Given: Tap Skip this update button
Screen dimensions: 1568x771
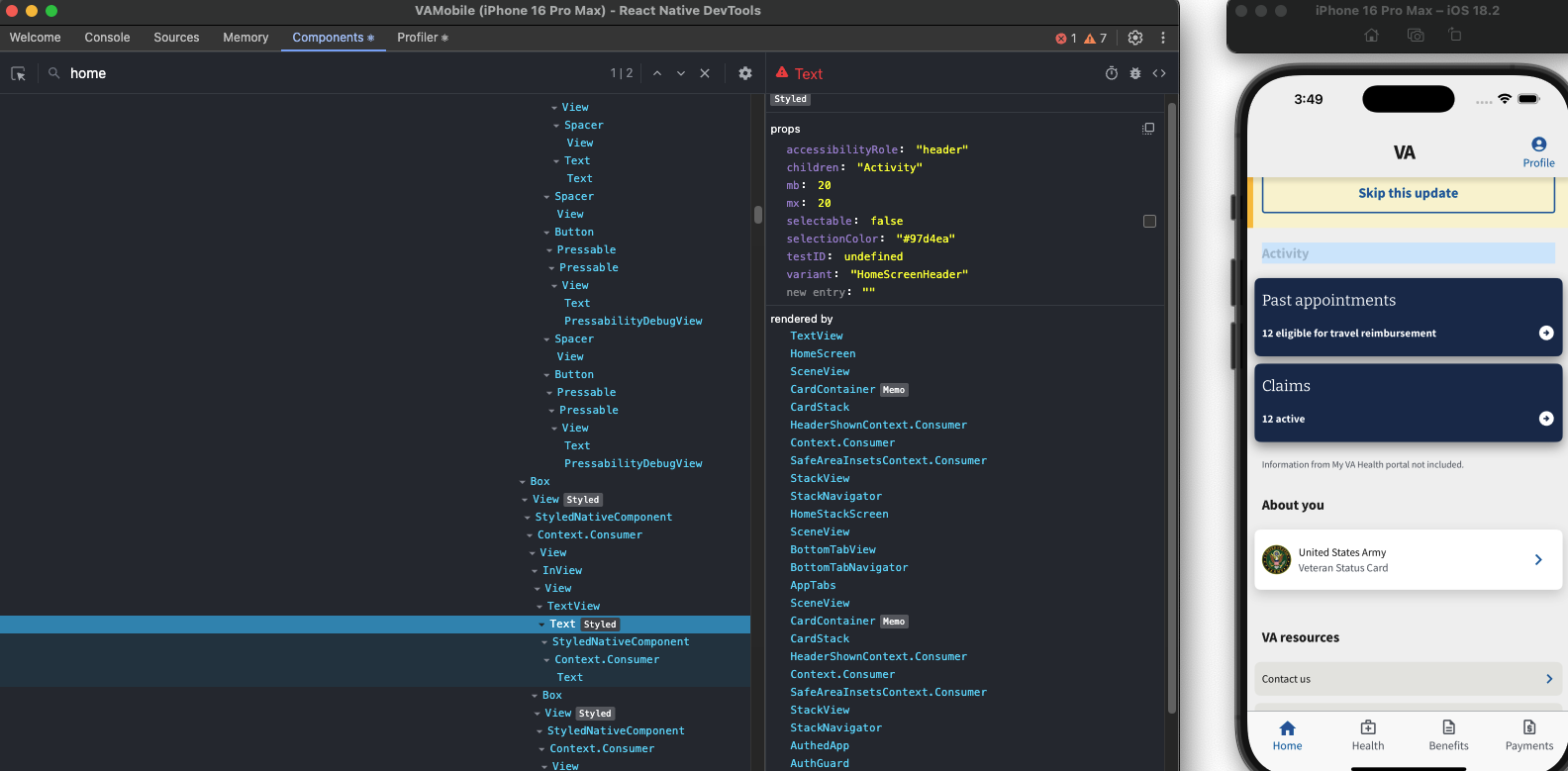Looking at the screenshot, I should (1408, 194).
